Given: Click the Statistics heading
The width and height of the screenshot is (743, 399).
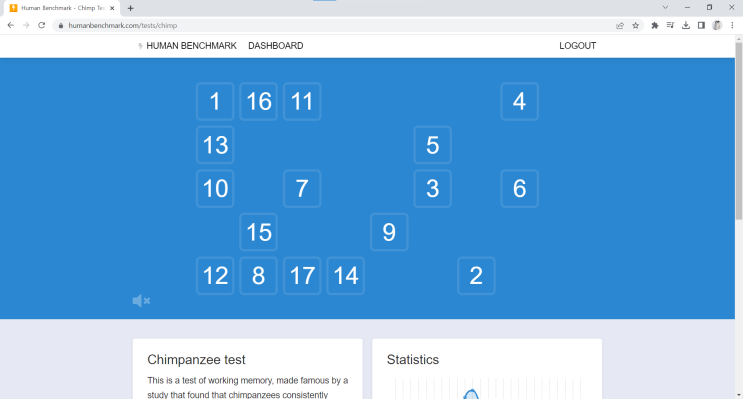Looking at the screenshot, I should [413, 360].
